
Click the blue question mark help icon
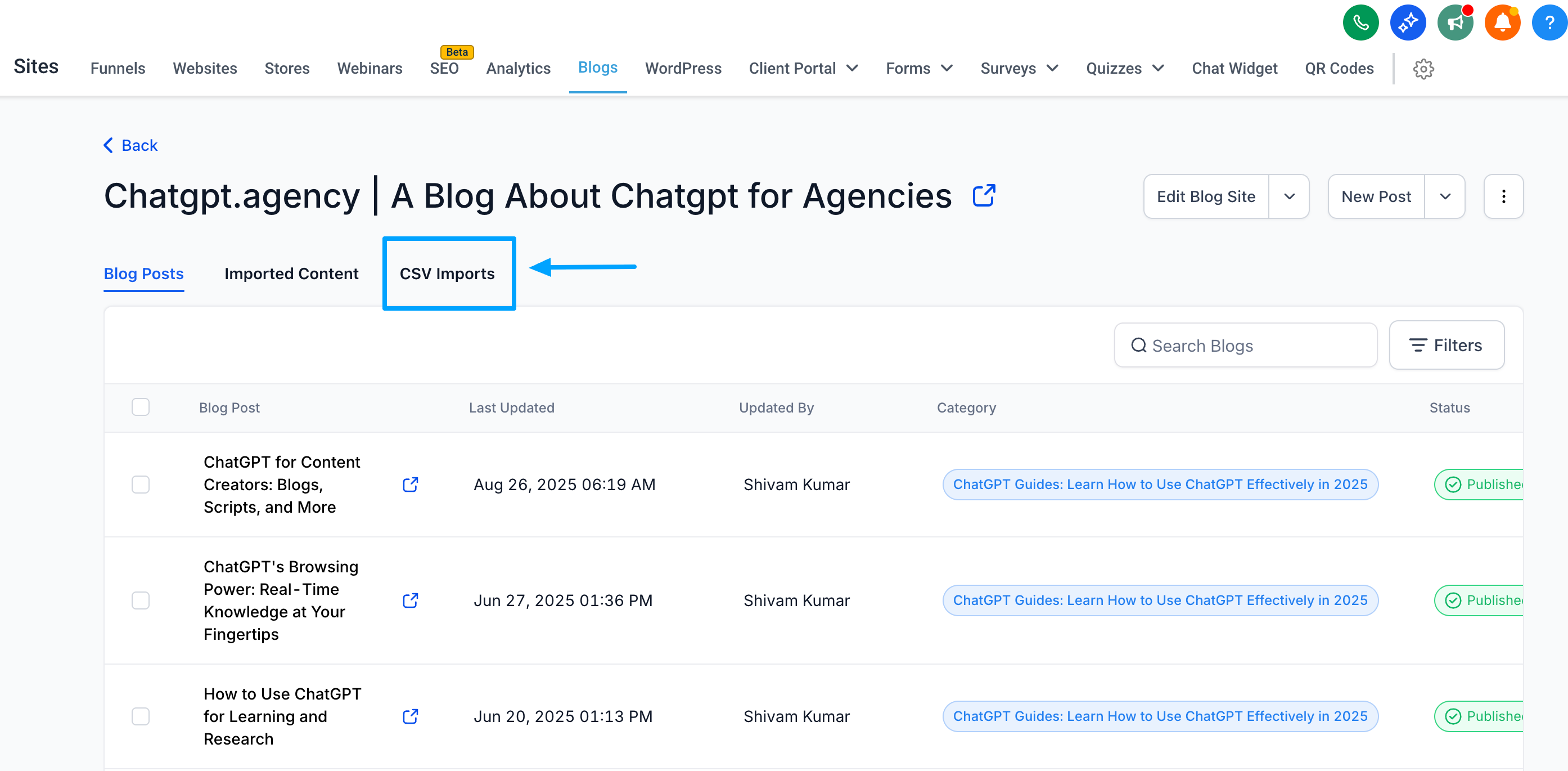[1550, 23]
